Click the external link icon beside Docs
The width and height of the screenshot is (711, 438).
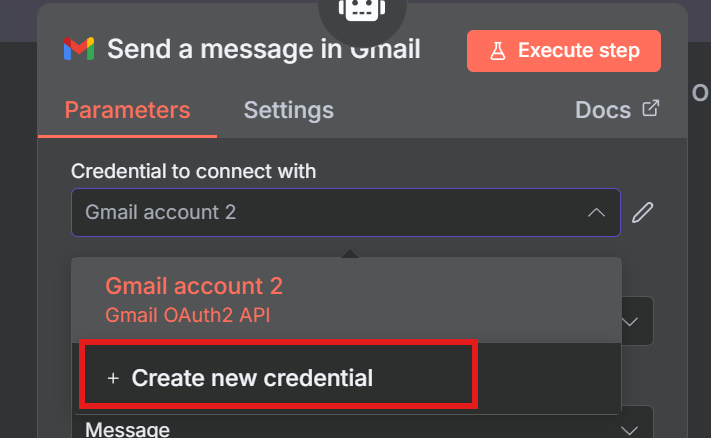(651, 109)
